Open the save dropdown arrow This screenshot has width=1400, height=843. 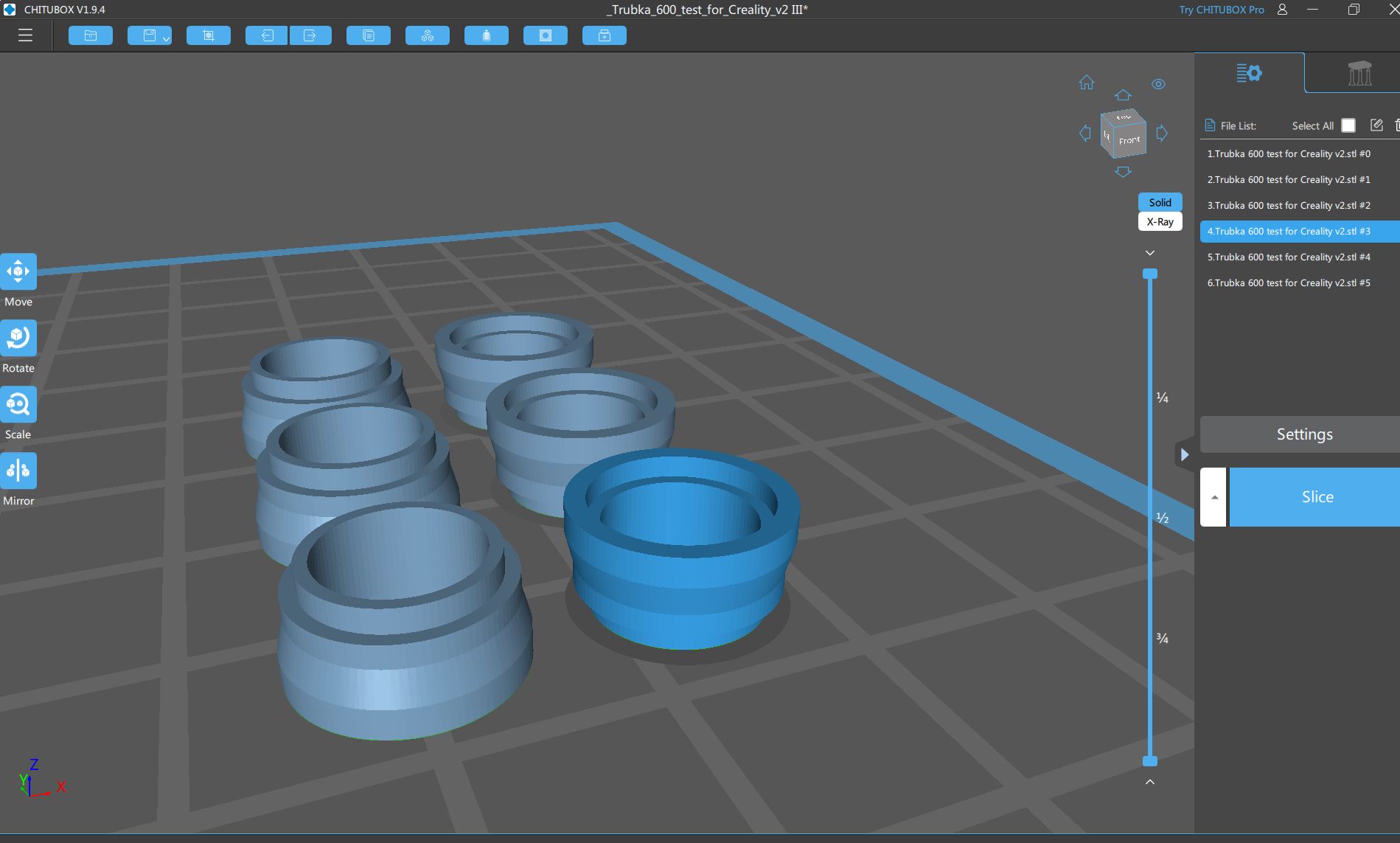pos(167,38)
